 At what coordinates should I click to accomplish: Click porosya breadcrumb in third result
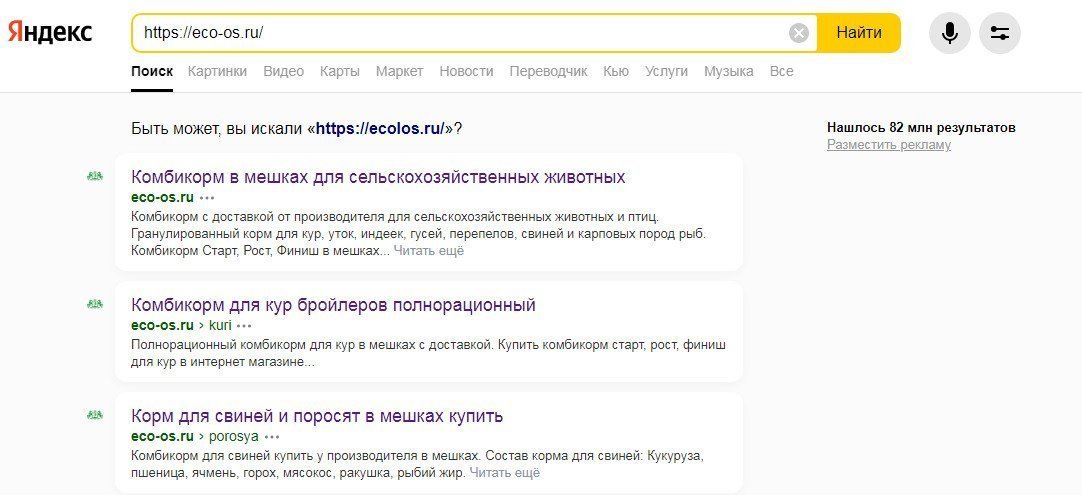(x=233, y=437)
